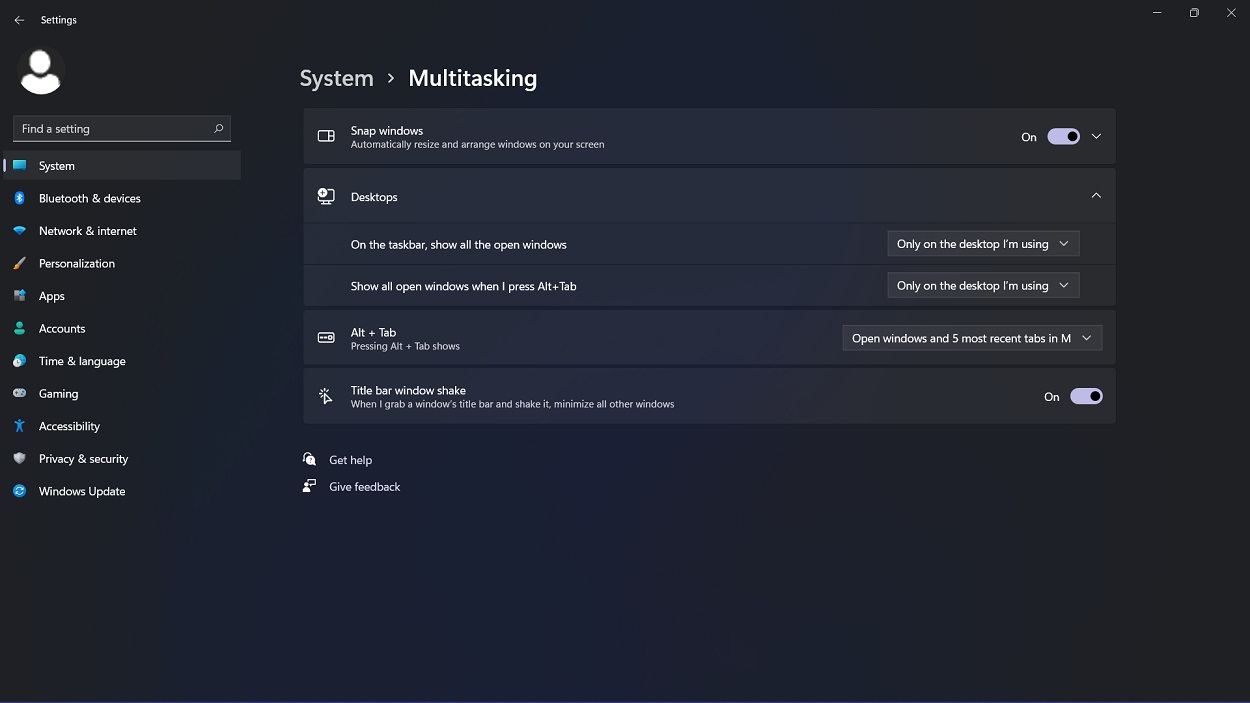Click the Give feedback link

coord(364,487)
